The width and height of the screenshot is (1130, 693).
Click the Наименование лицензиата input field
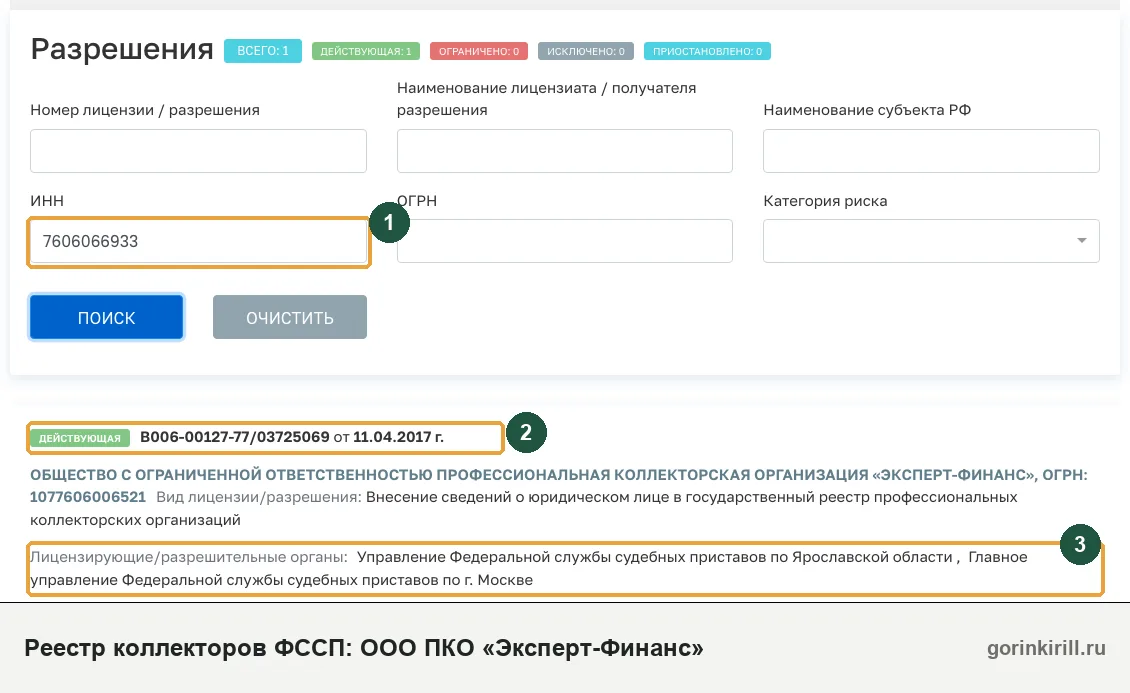coord(565,151)
